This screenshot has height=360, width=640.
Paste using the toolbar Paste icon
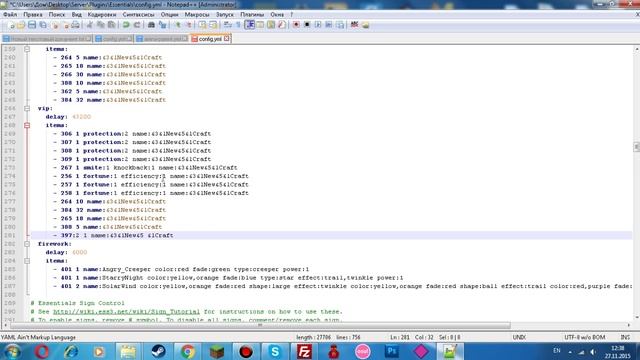111,25
